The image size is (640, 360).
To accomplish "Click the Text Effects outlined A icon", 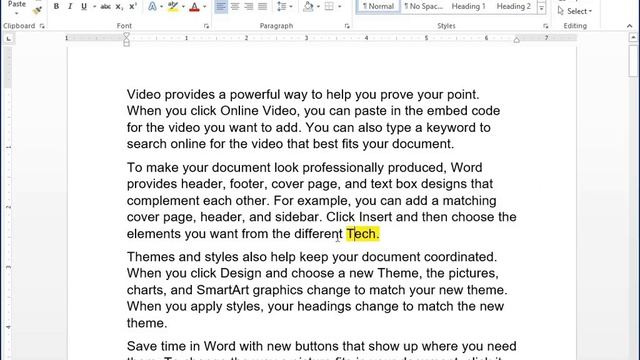I will (x=152, y=6).
